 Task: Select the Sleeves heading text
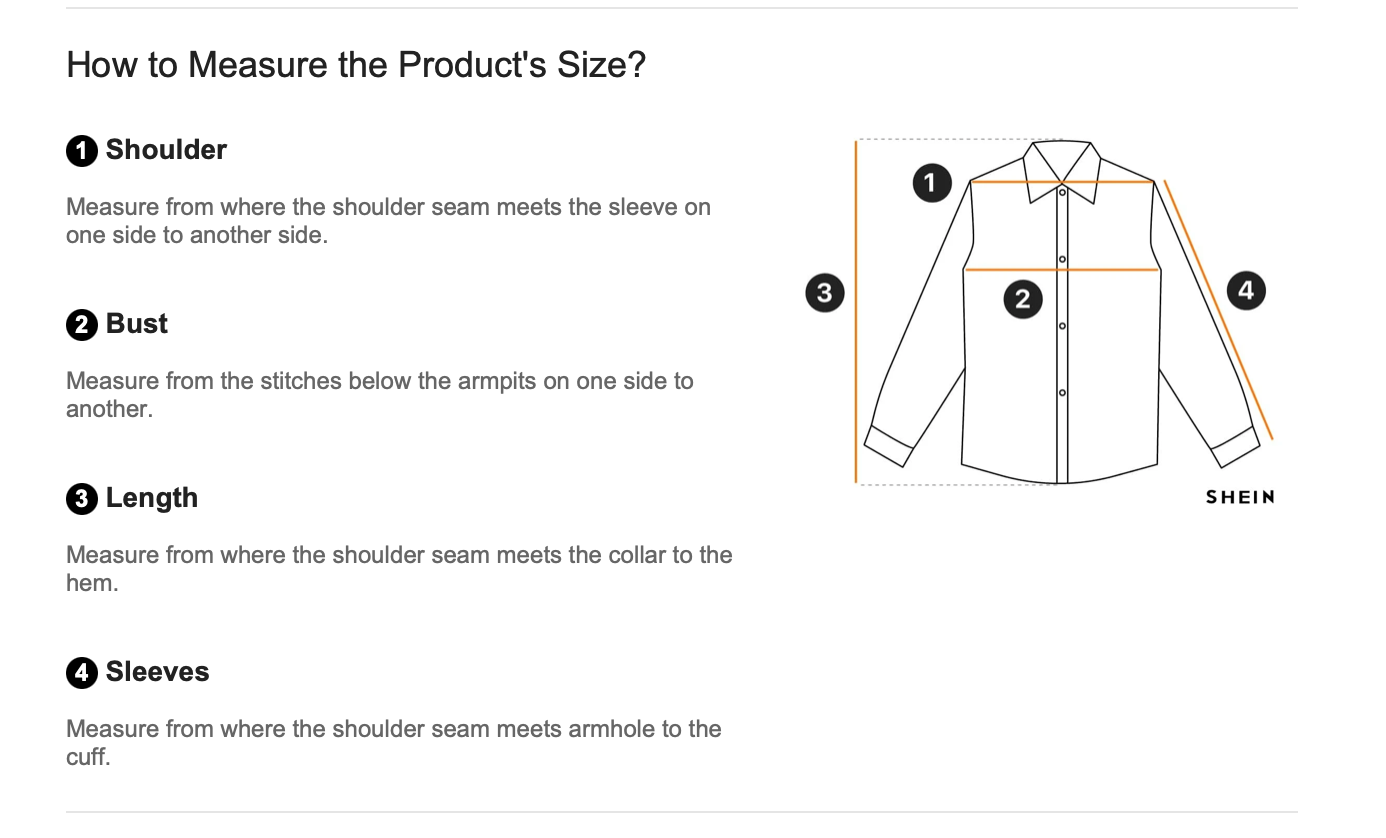[158, 672]
